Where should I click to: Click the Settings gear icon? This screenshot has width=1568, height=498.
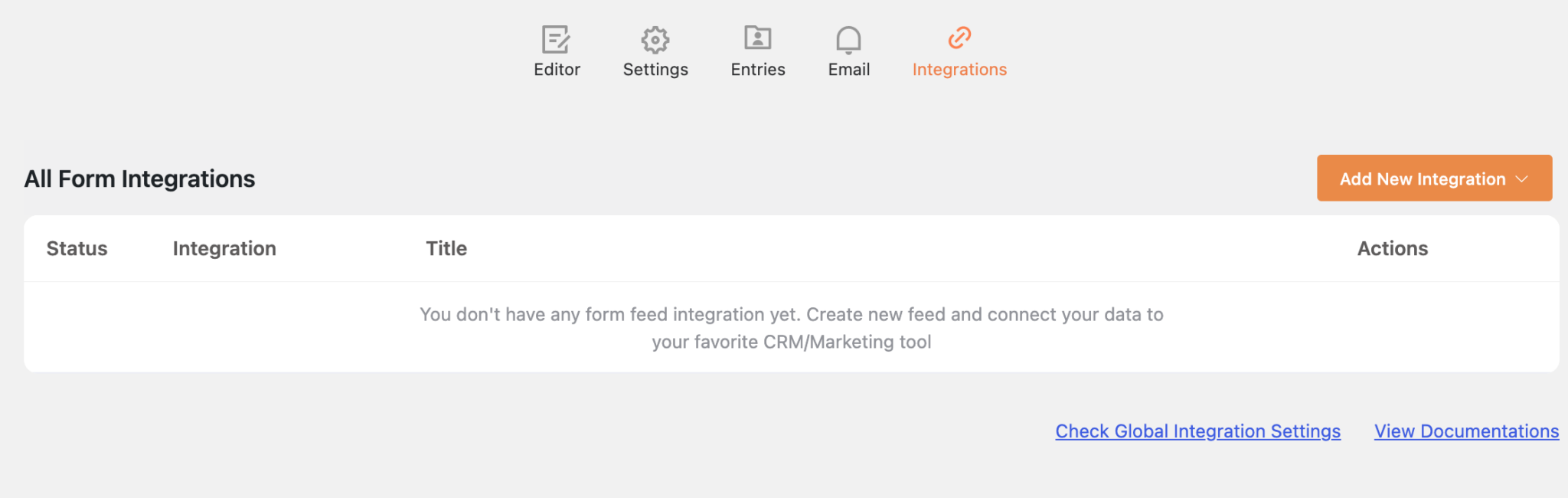pos(655,40)
